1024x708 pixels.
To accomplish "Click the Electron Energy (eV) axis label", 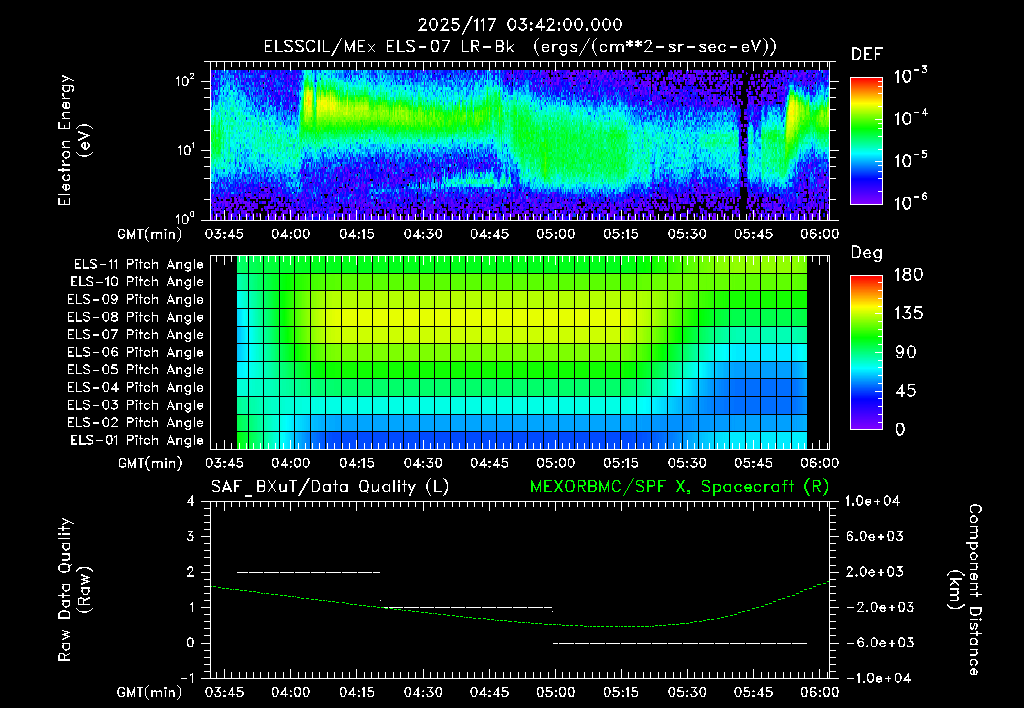I will 73,140.
